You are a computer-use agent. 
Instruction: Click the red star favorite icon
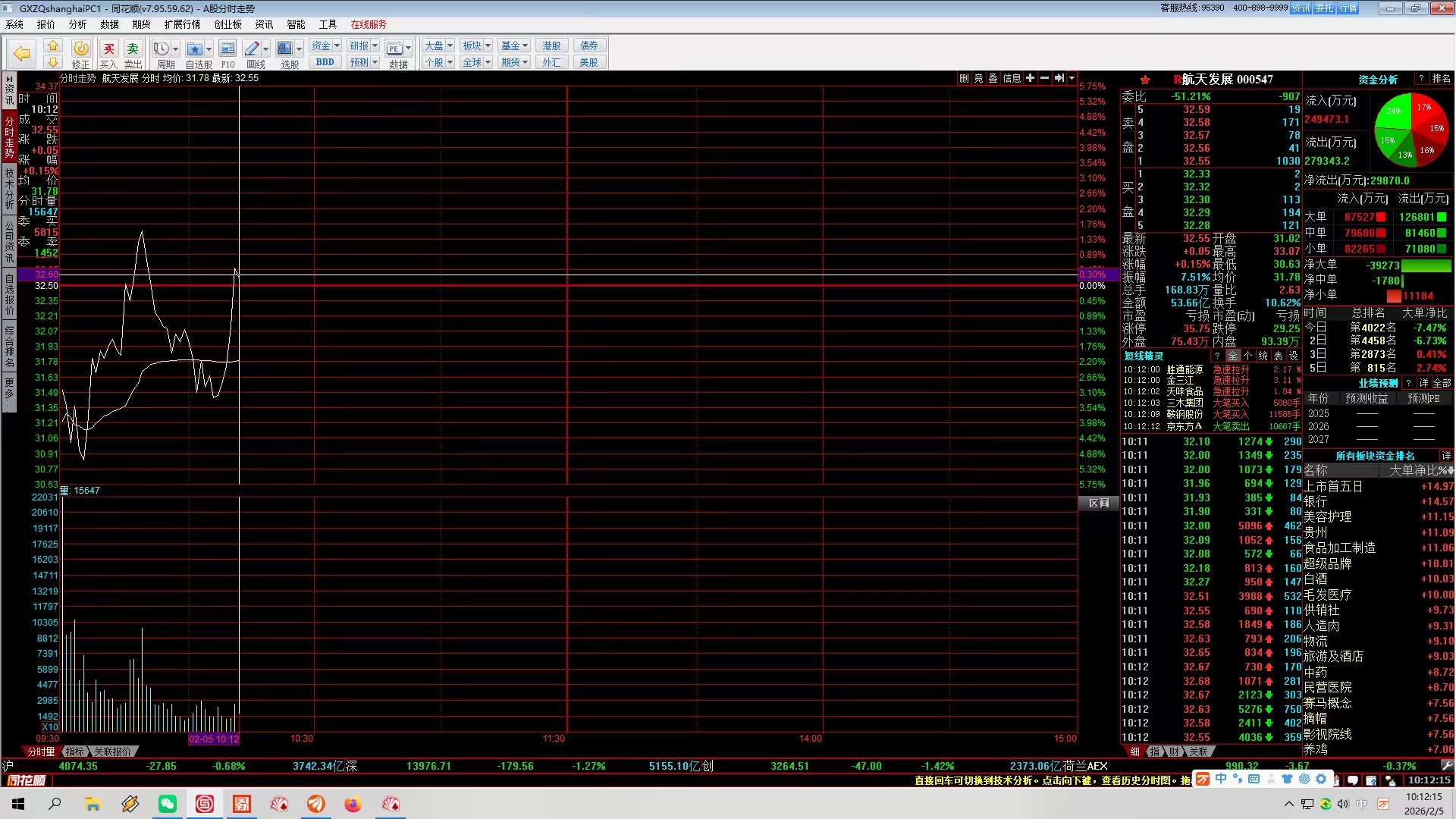point(1145,80)
